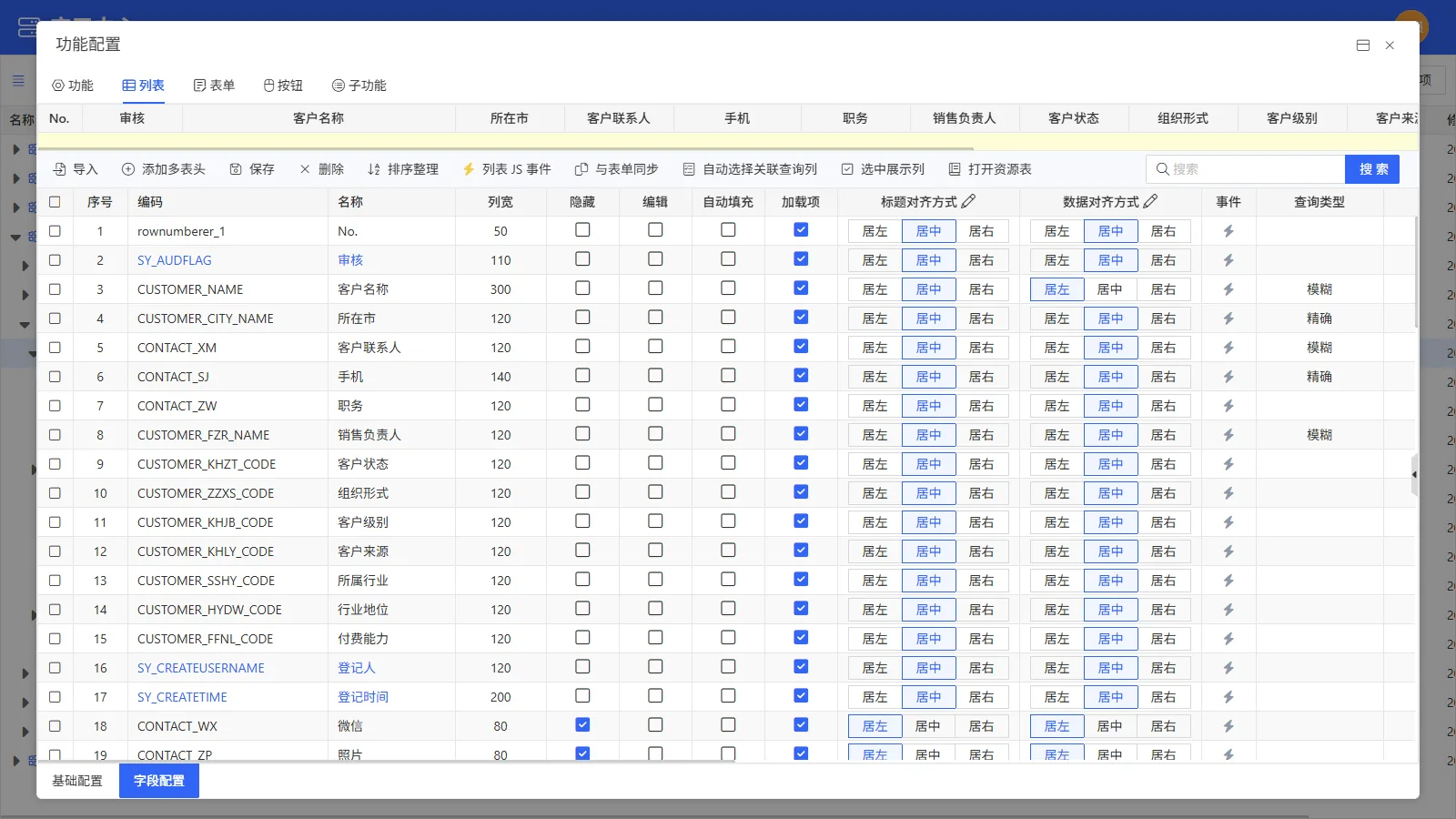Toggle 加载项 checkbox for CUSTOMER_CITY_NAME row
The image size is (1456, 819).
click(x=801, y=318)
